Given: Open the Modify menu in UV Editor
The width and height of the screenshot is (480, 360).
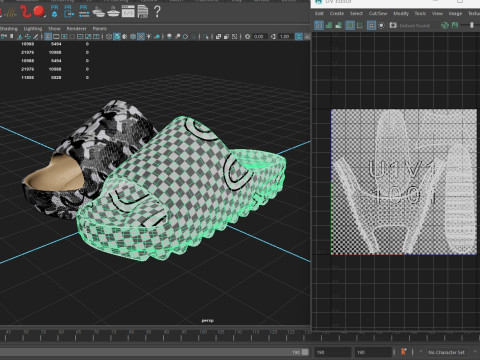Looking at the screenshot, I should [x=401, y=13].
